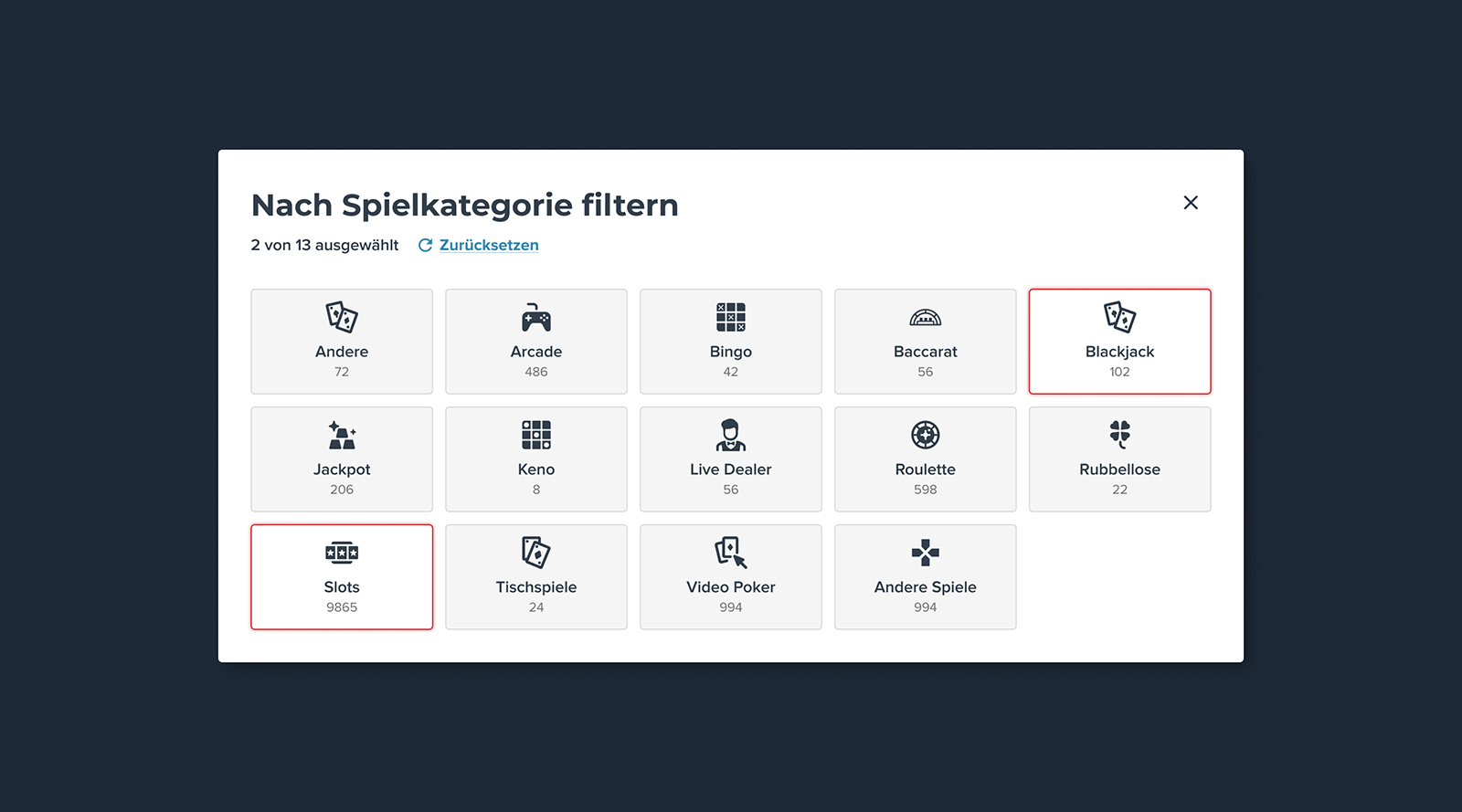1462x812 pixels.
Task: Click the Bingo grid icon
Action: (731, 317)
